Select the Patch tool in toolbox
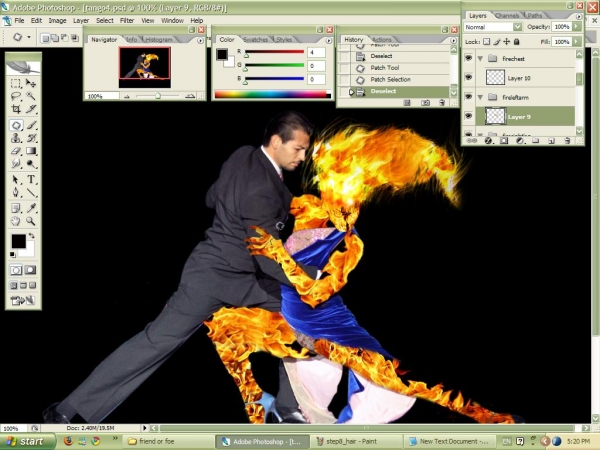Screen dimensions: 600x450 [x=16, y=125]
